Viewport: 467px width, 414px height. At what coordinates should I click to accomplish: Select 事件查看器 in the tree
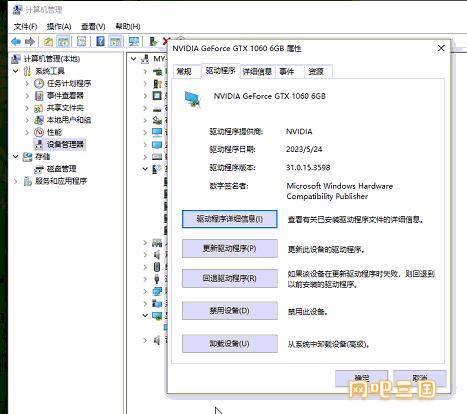click(65, 96)
